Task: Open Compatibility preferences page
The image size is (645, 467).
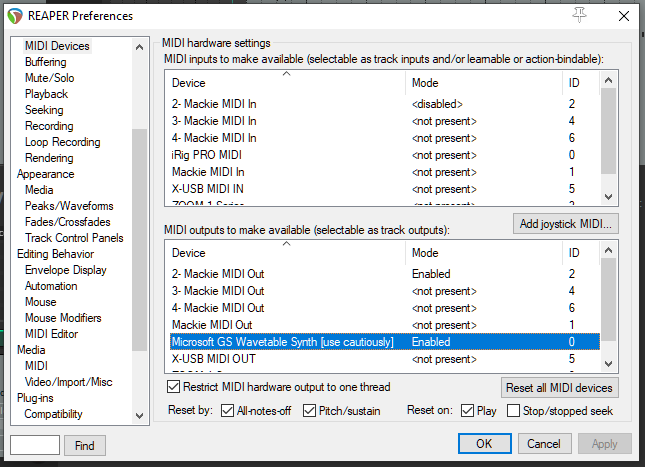Action: 53,414
